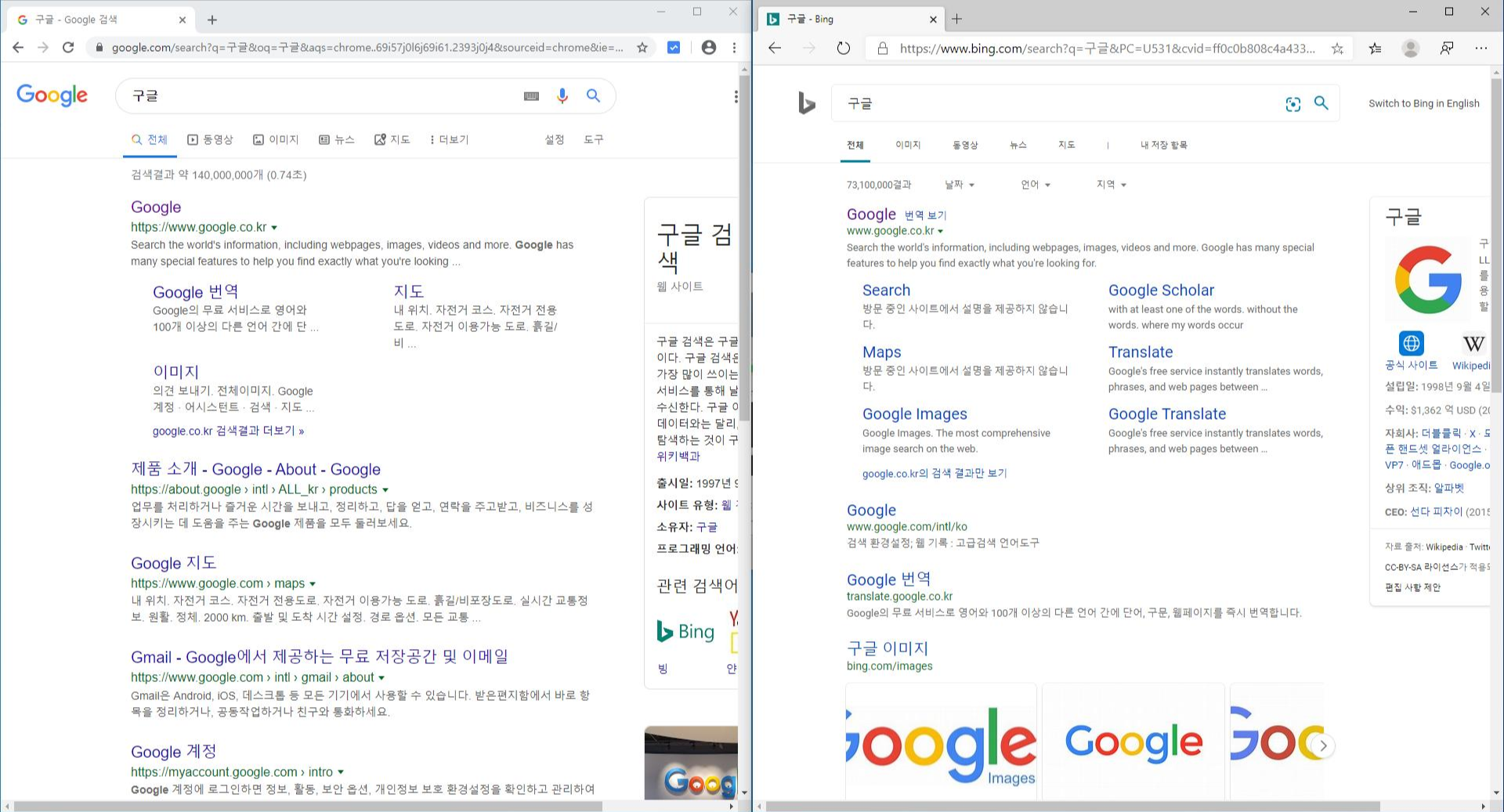Expand arrow beside gmail about URL
This screenshot has width=1504, height=812.
(381, 678)
